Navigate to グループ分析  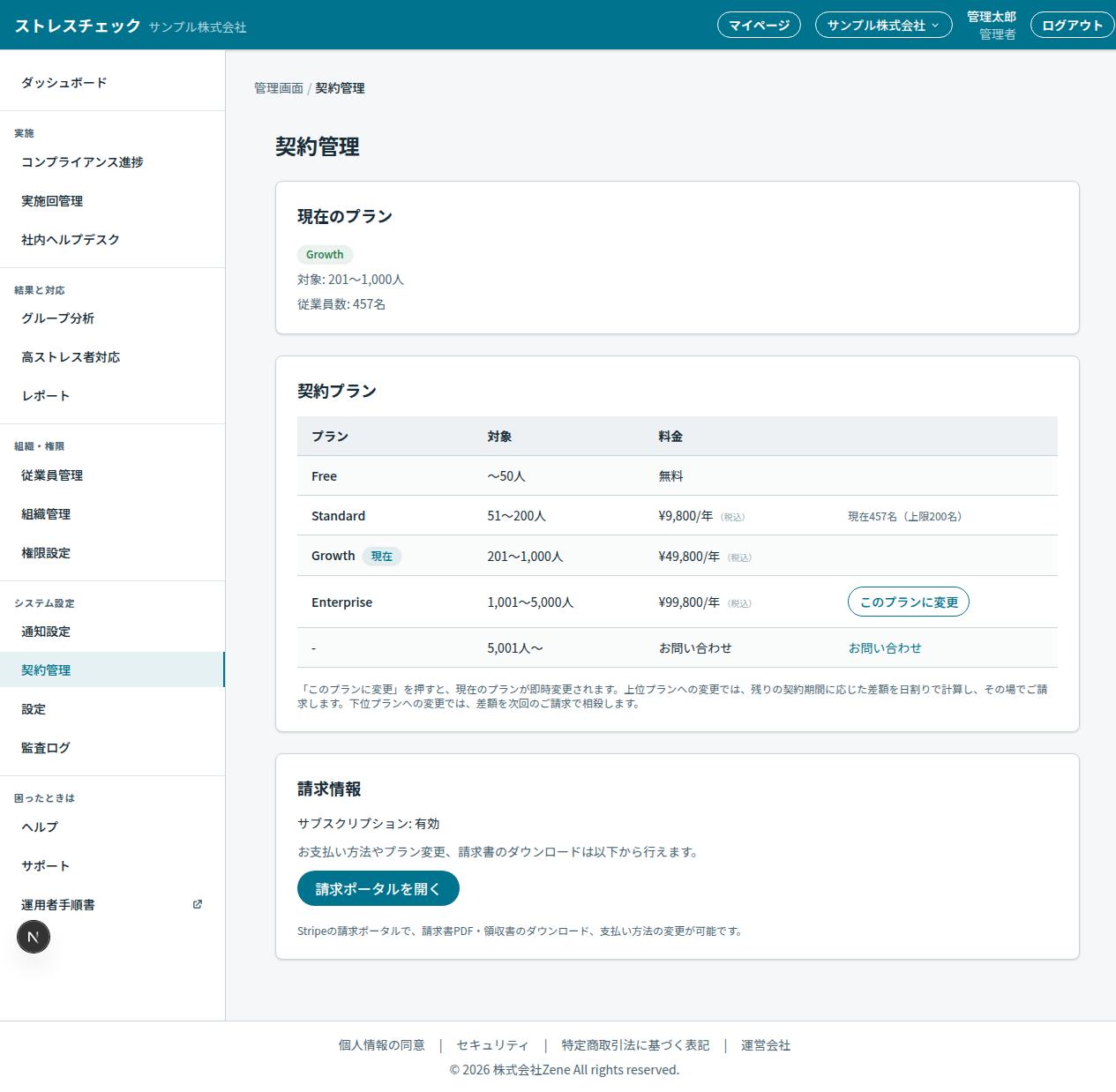112,318
